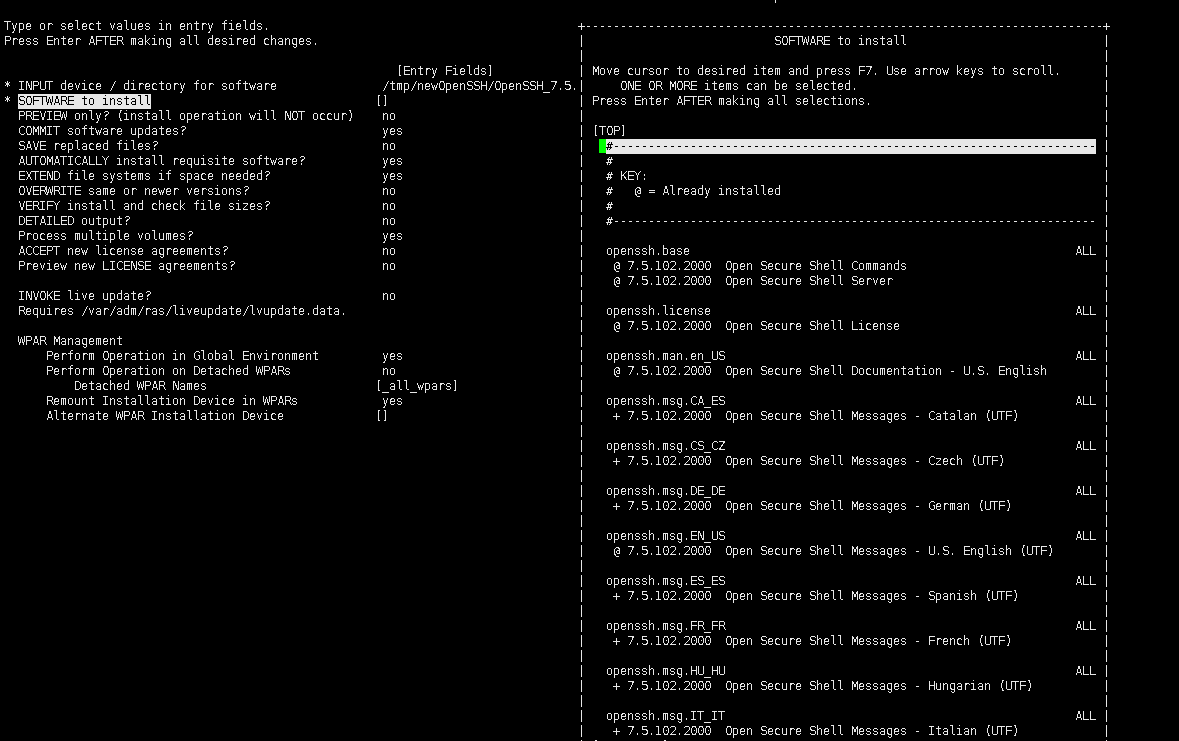Viewport: 1179px width, 741px height.
Task: Select the openssh.msg.FR_FR package row
Action: [x=666, y=626]
